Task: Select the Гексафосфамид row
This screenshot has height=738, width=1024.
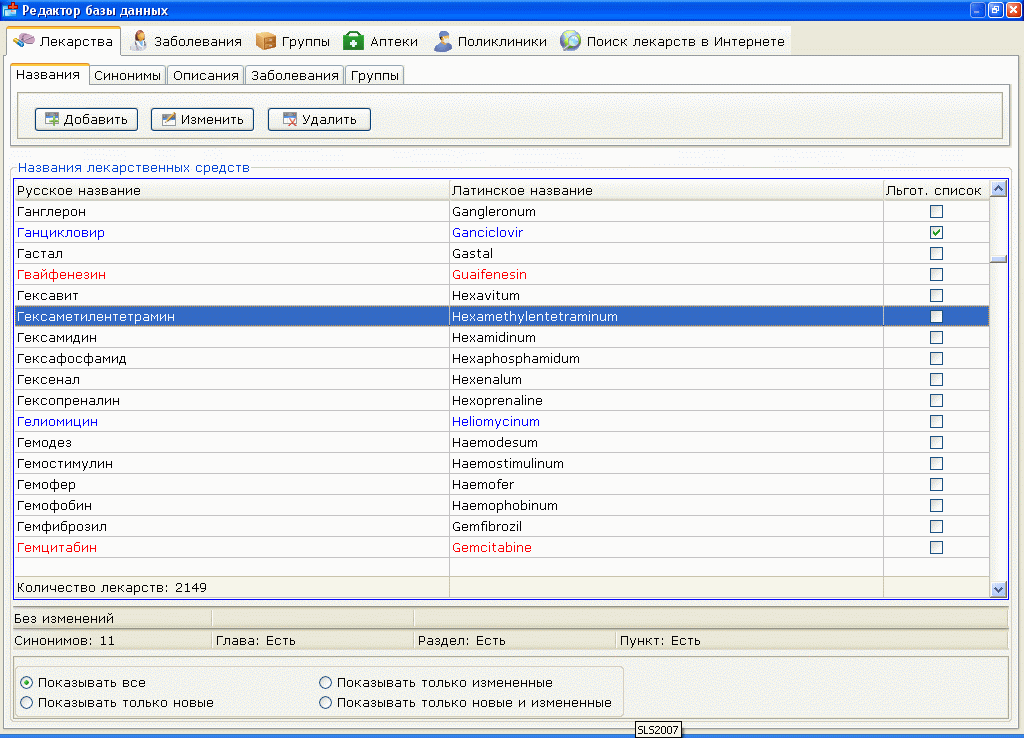Action: click(x=502, y=359)
